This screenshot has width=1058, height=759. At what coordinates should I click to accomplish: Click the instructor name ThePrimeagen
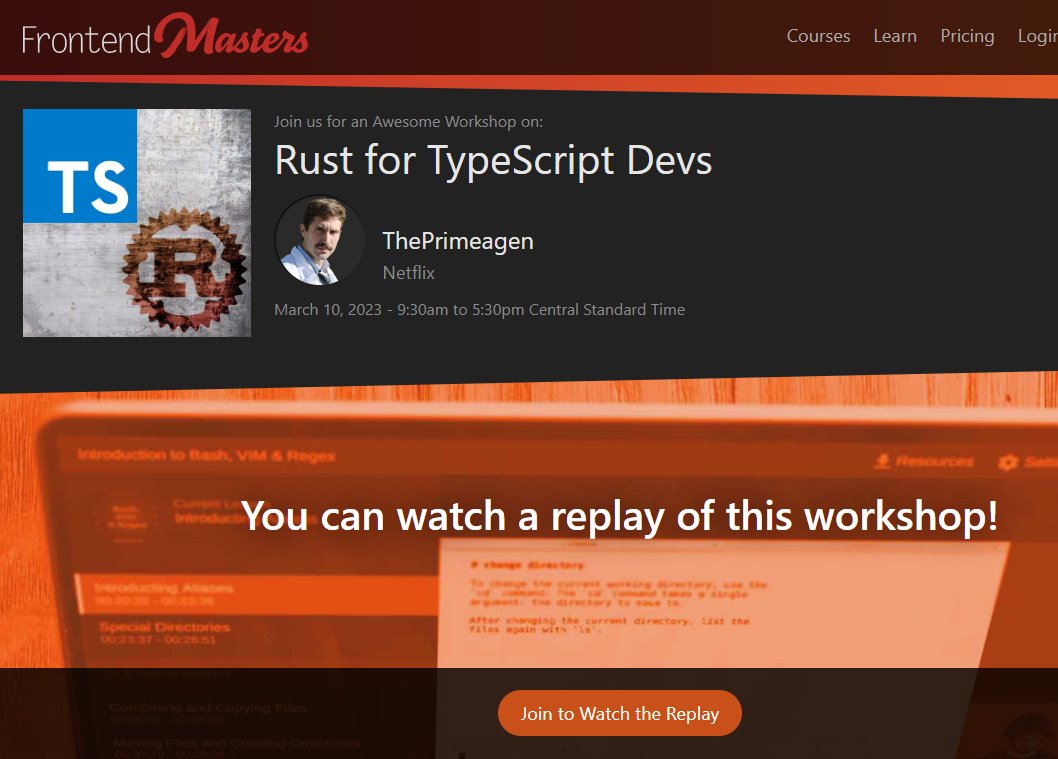coord(458,241)
